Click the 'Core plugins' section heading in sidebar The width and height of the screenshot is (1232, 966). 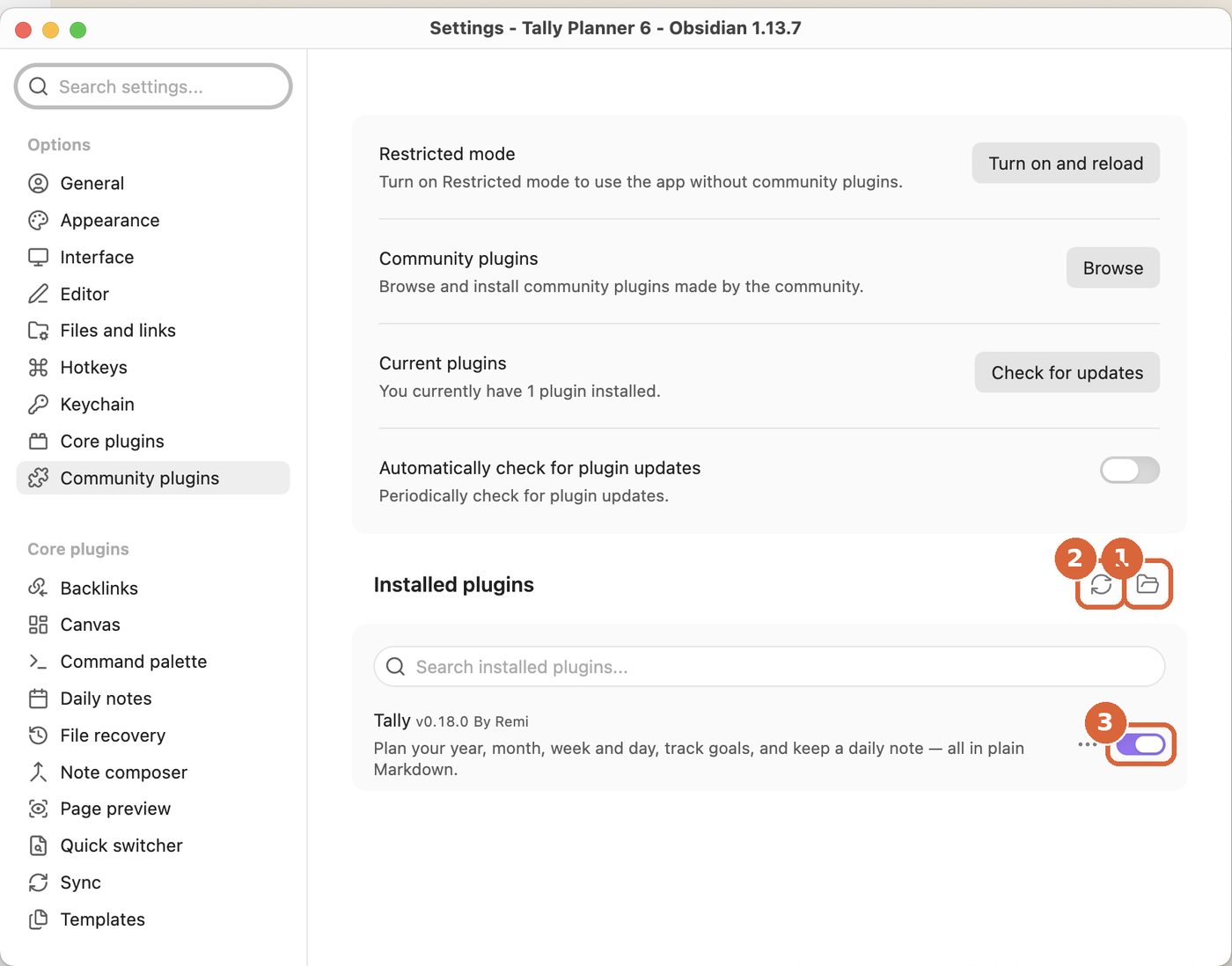click(78, 549)
